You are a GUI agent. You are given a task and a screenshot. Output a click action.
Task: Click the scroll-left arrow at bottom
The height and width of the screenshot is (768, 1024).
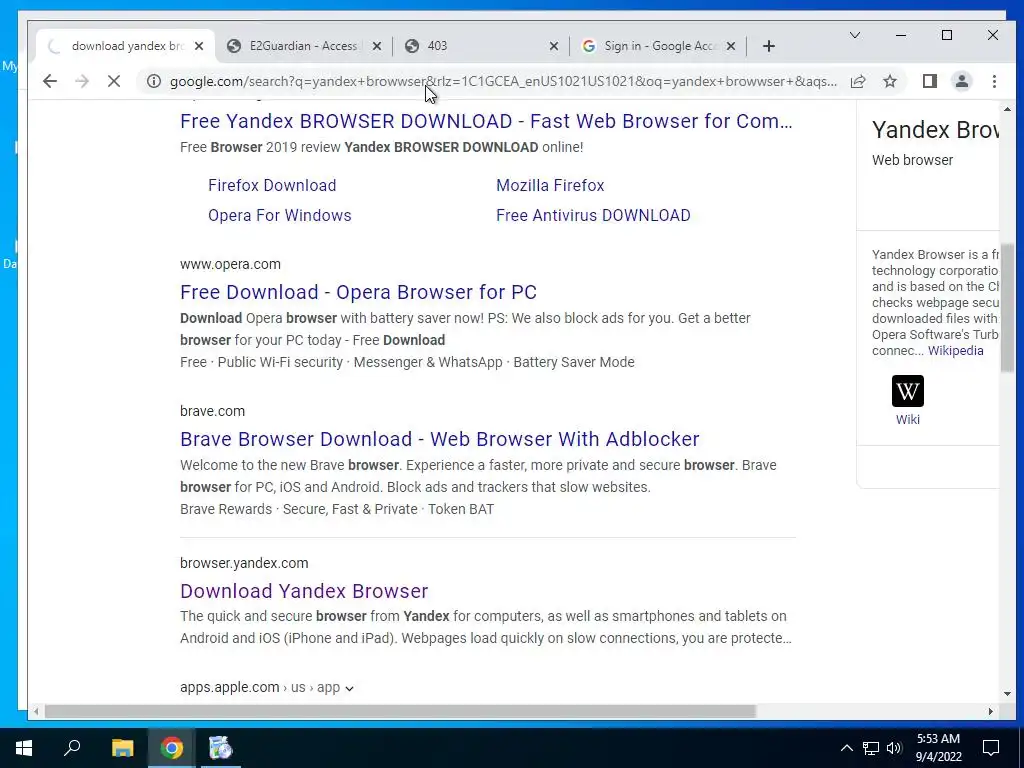[37, 711]
